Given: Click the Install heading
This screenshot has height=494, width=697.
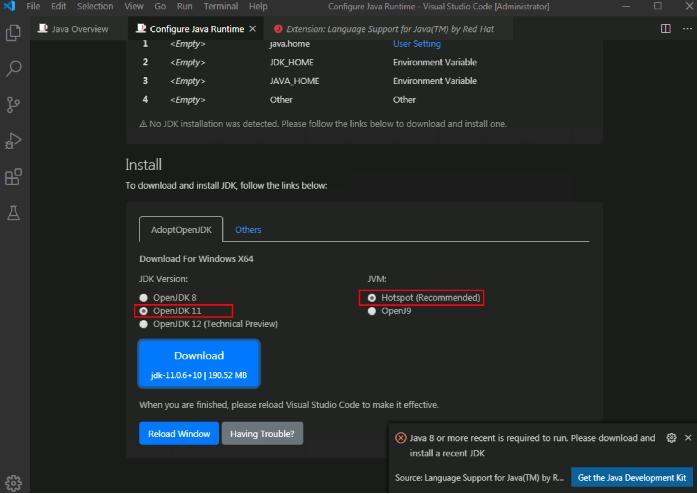Looking at the screenshot, I should click(144, 165).
